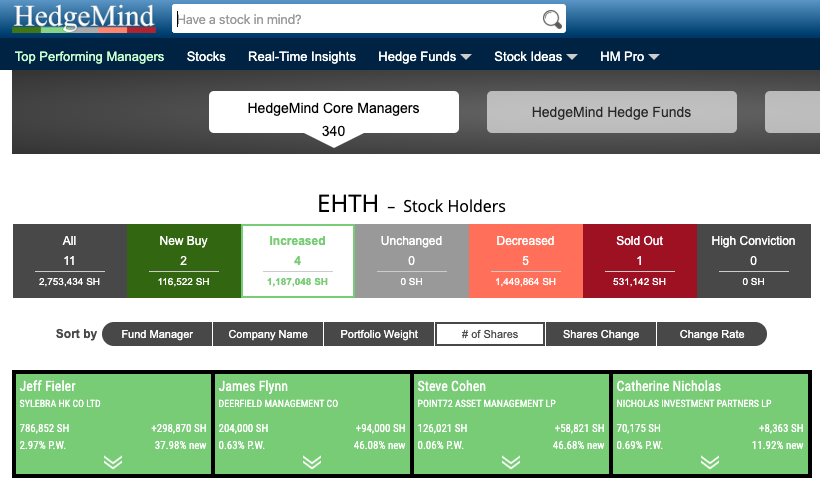Image resolution: width=820 pixels, height=496 pixels.
Task: Go to Real-Time Insights
Action: point(302,57)
